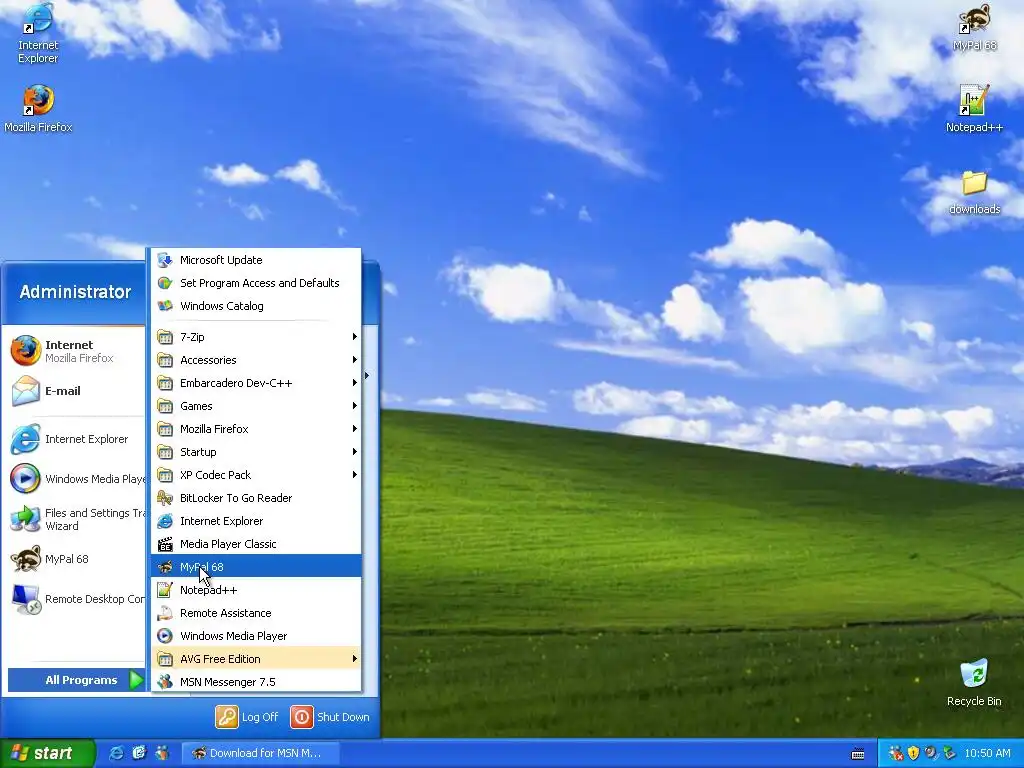
Task: Click the on-screen keyboard taskbar icon
Action: pos(858,754)
